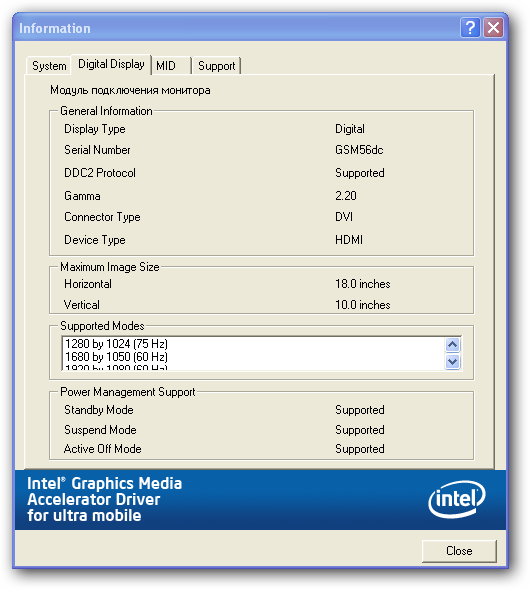Click the Serial Number value GSM56dc
The width and height of the screenshot is (529, 589).
[359, 150]
